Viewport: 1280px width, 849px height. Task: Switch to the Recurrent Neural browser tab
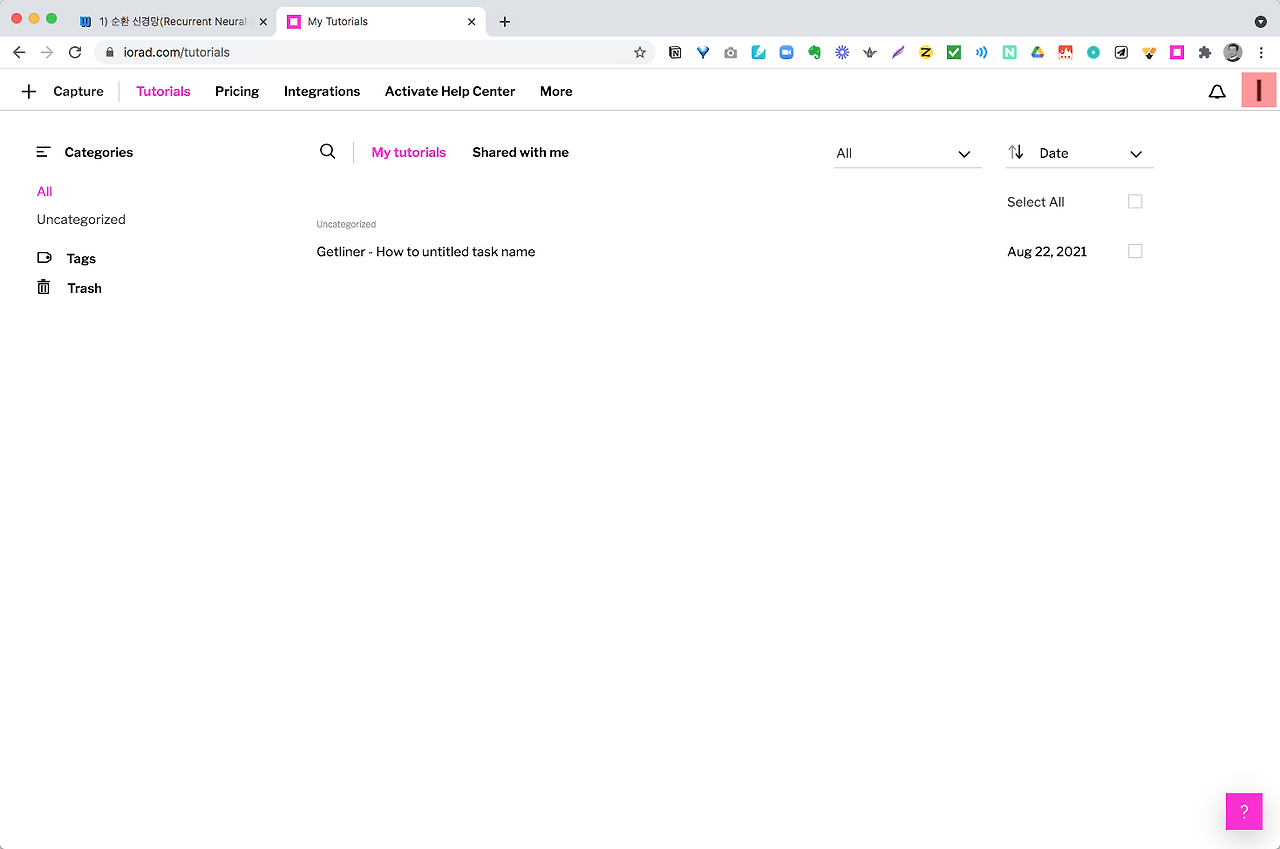pyautogui.click(x=172, y=21)
